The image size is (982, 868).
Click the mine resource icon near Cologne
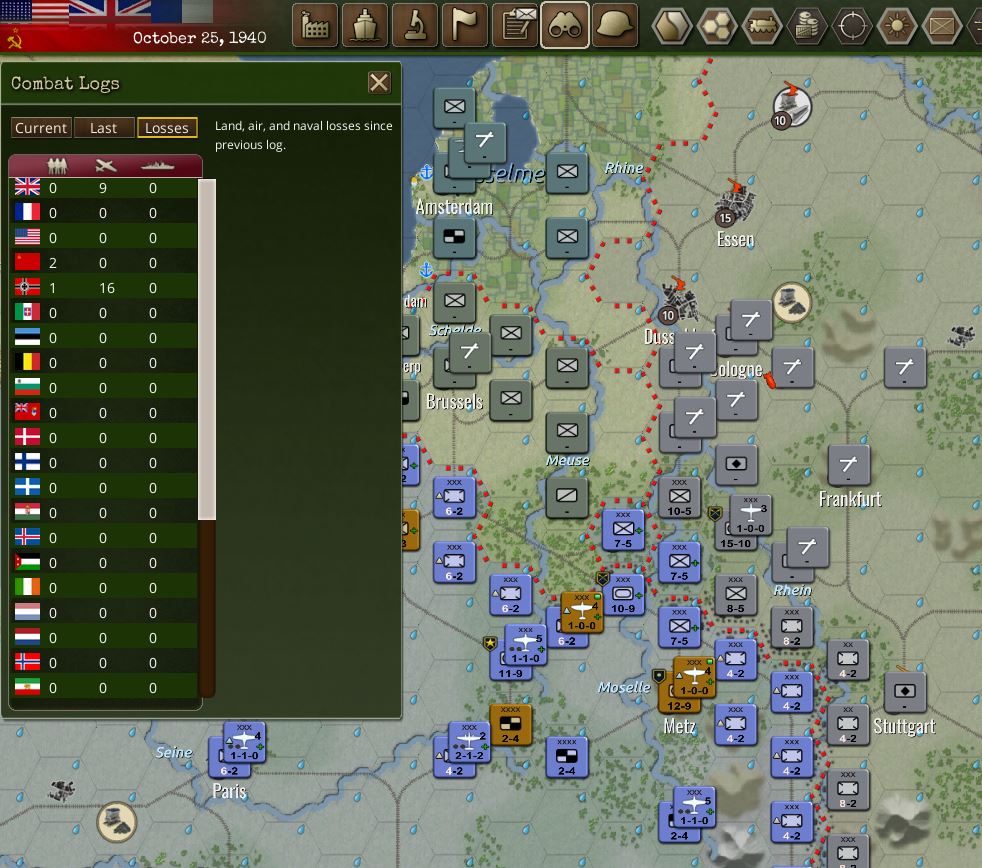coord(792,302)
